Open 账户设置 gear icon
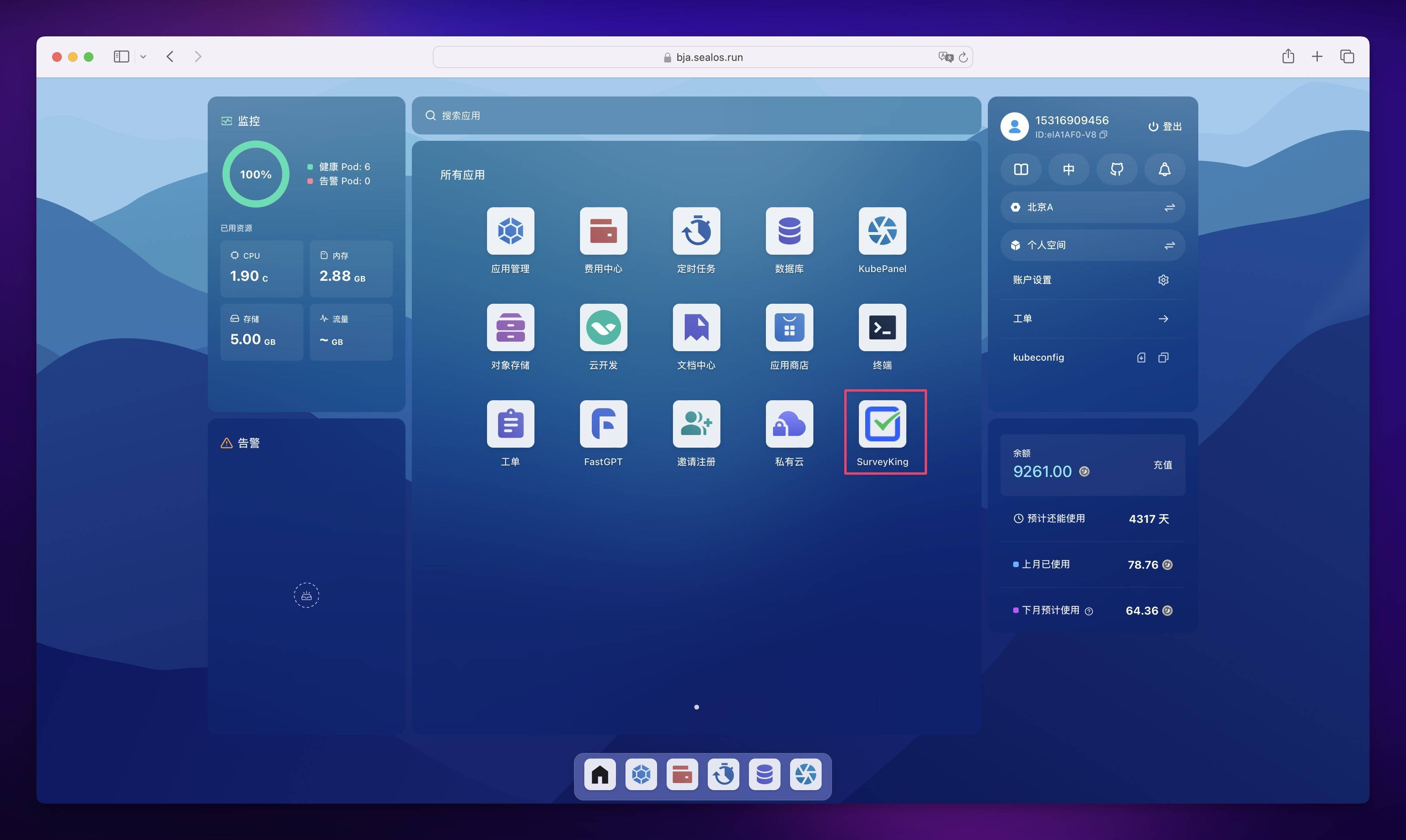 click(x=1163, y=280)
